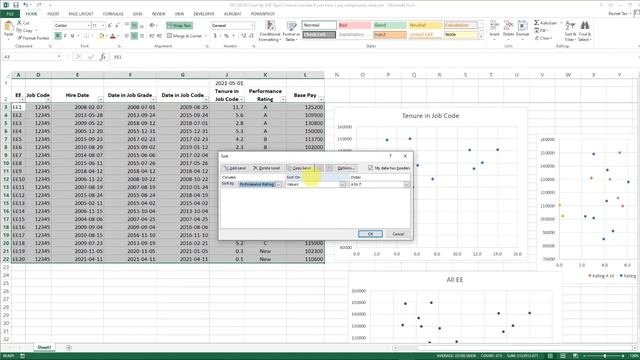Apply the Neutral cell style
The image size is (640, 360).
(x=425, y=25)
